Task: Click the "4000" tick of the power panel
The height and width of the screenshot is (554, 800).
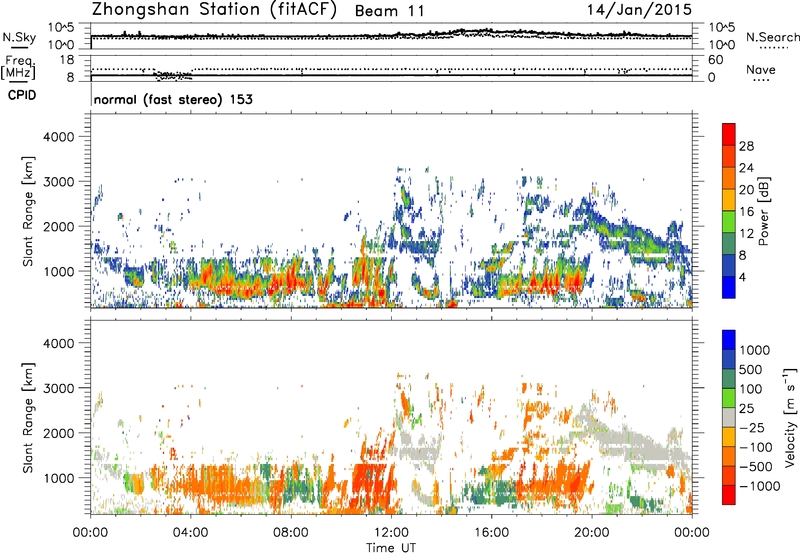Action: pos(58,137)
